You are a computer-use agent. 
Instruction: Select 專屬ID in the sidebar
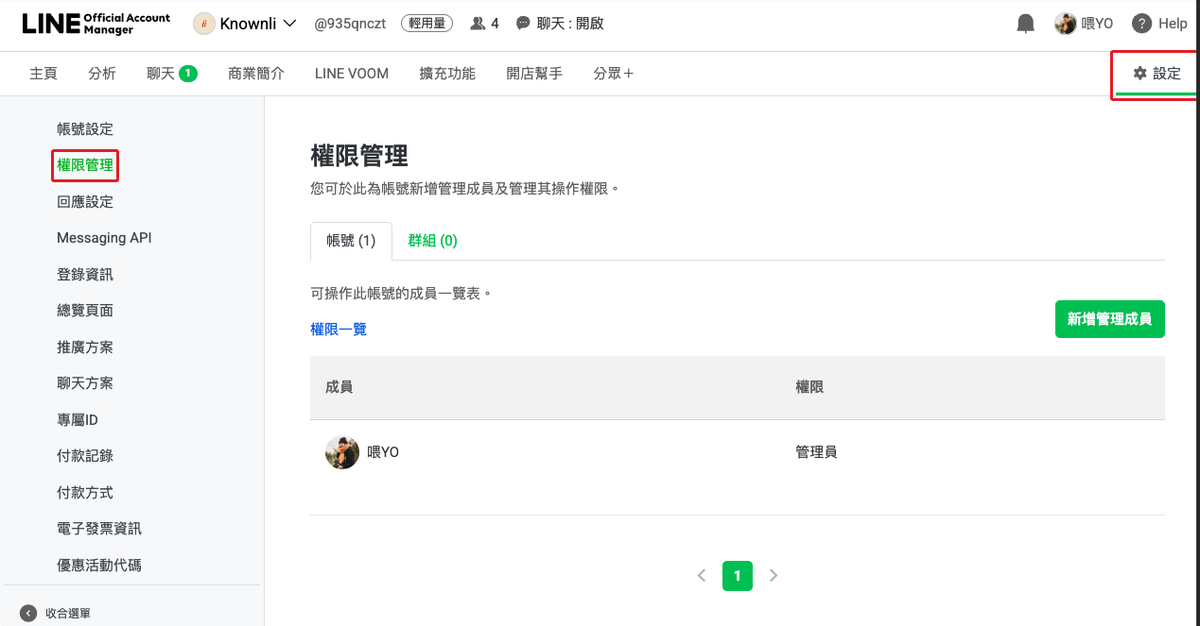pos(77,420)
